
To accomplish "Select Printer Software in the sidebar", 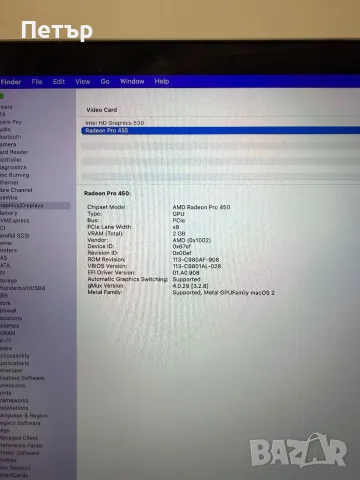I will tap(20, 453).
